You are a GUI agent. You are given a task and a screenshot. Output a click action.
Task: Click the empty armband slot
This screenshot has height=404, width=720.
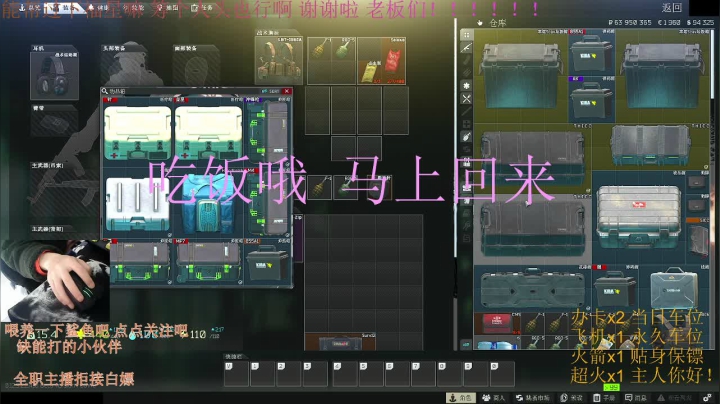click(x=54, y=124)
